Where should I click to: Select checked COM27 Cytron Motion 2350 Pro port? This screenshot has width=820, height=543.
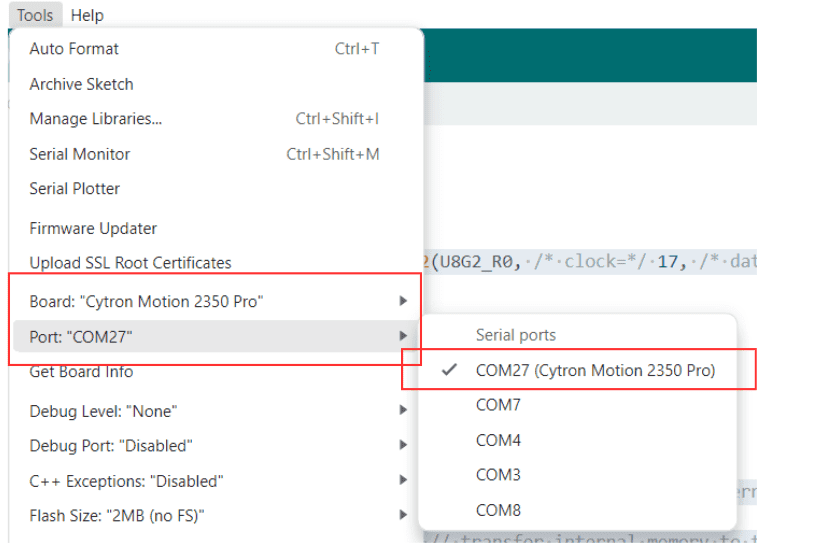coord(595,370)
